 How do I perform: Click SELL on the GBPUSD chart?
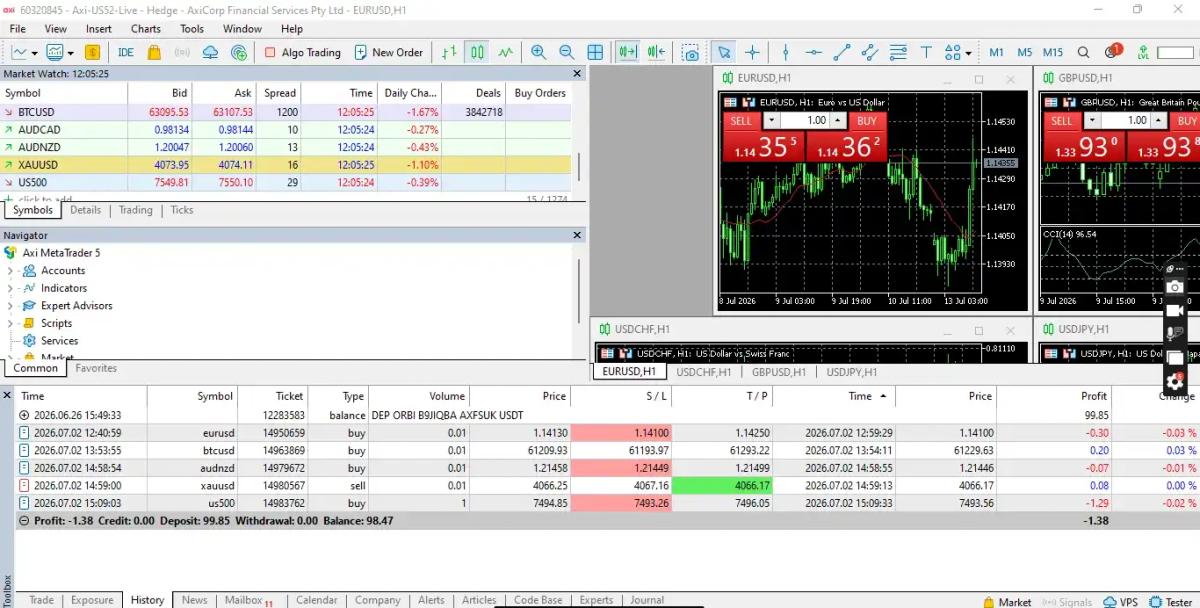pos(1062,121)
